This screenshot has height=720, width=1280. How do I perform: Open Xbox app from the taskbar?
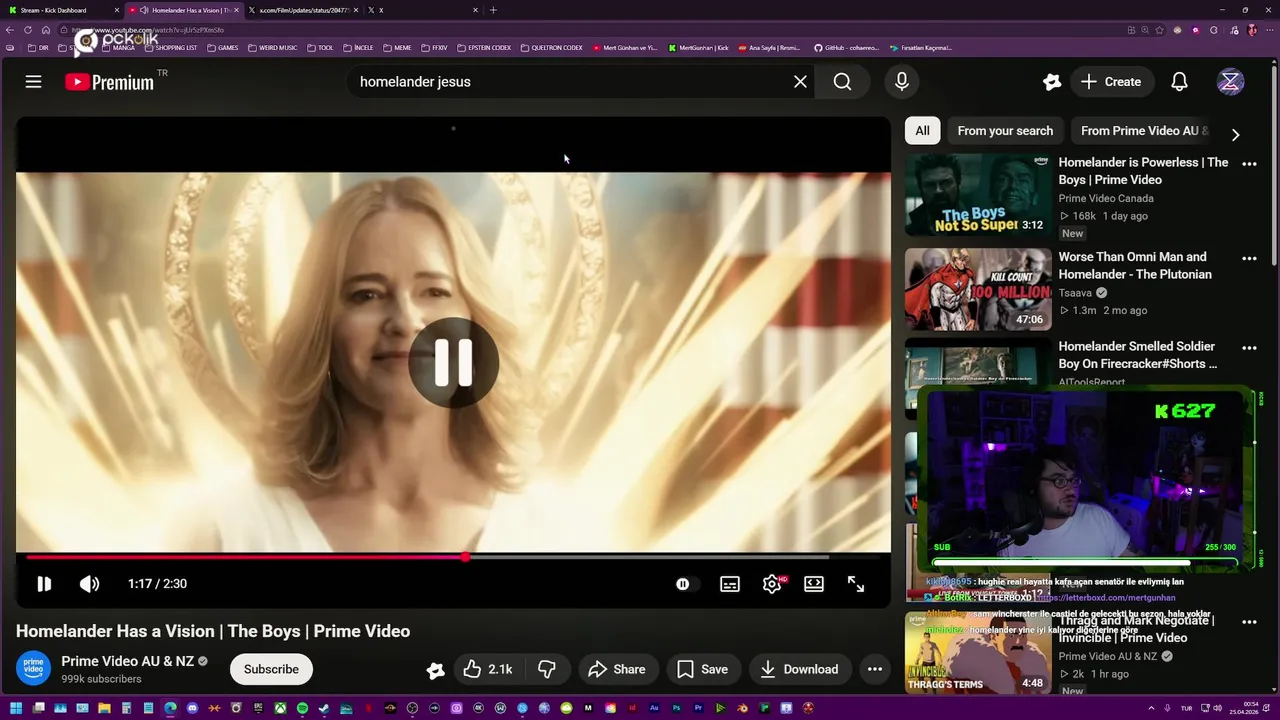click(x=280, y=708)
